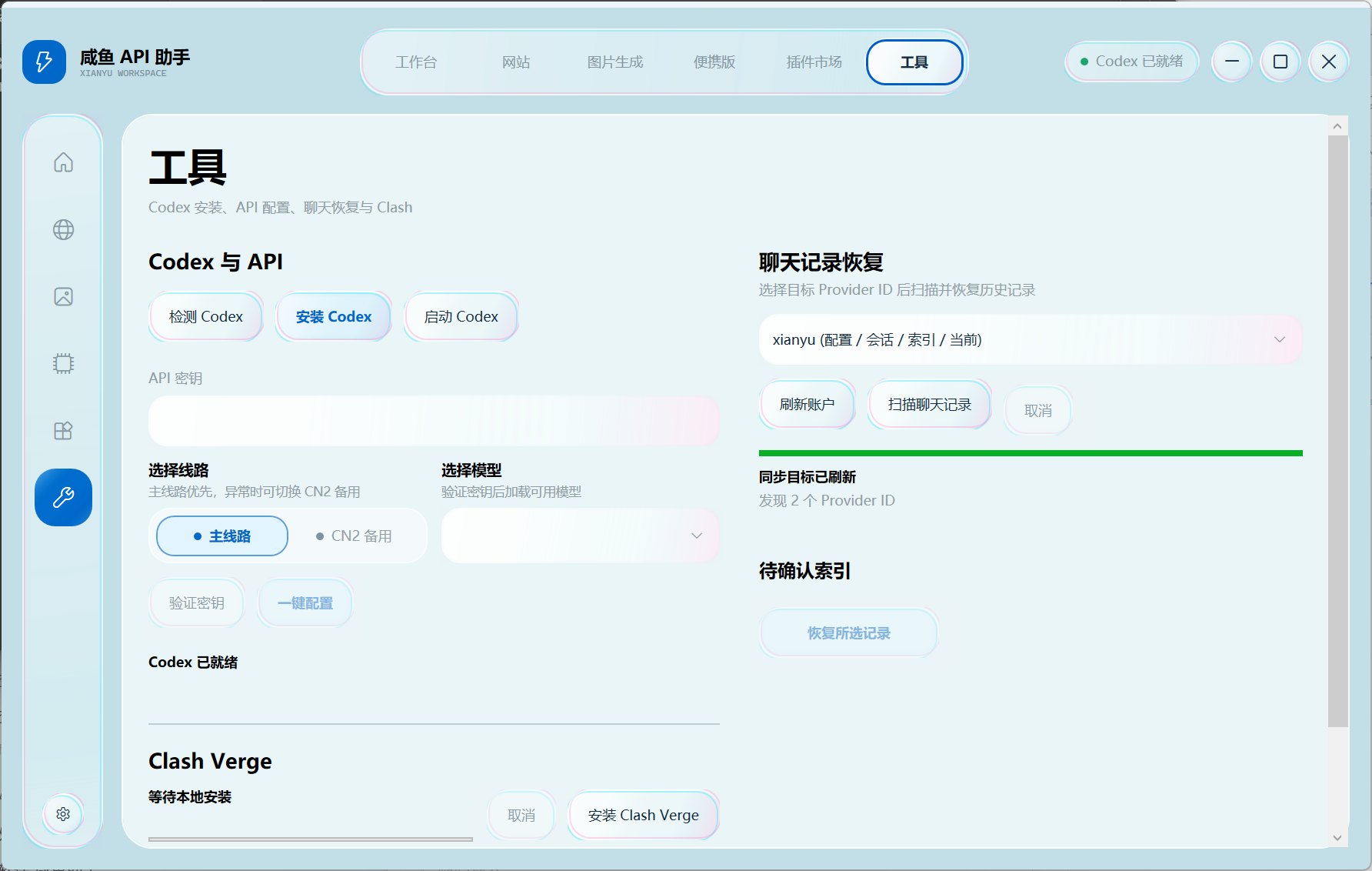Select 主线路 route option
Image resolution: width=1372 pixels, height=871 pixels.
click(222, 536)
